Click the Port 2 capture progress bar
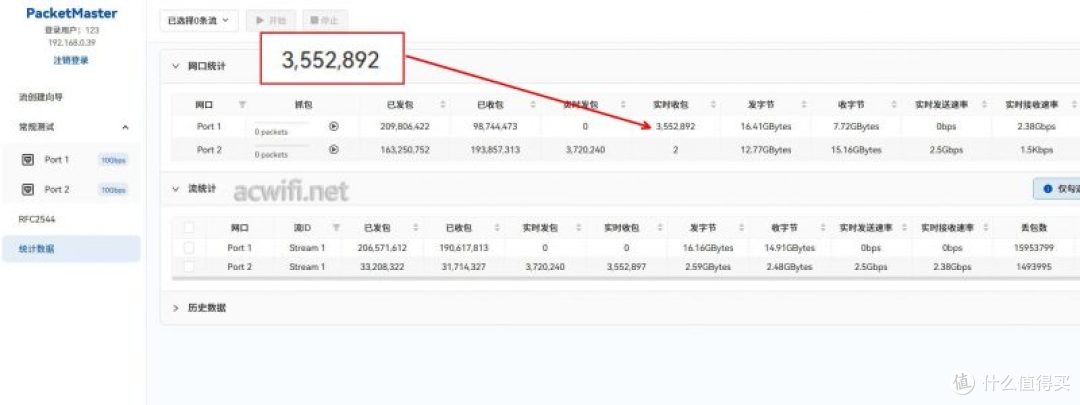Image resolution: width=1080 pixels, height=405 pixels. [x=282, y=147]
